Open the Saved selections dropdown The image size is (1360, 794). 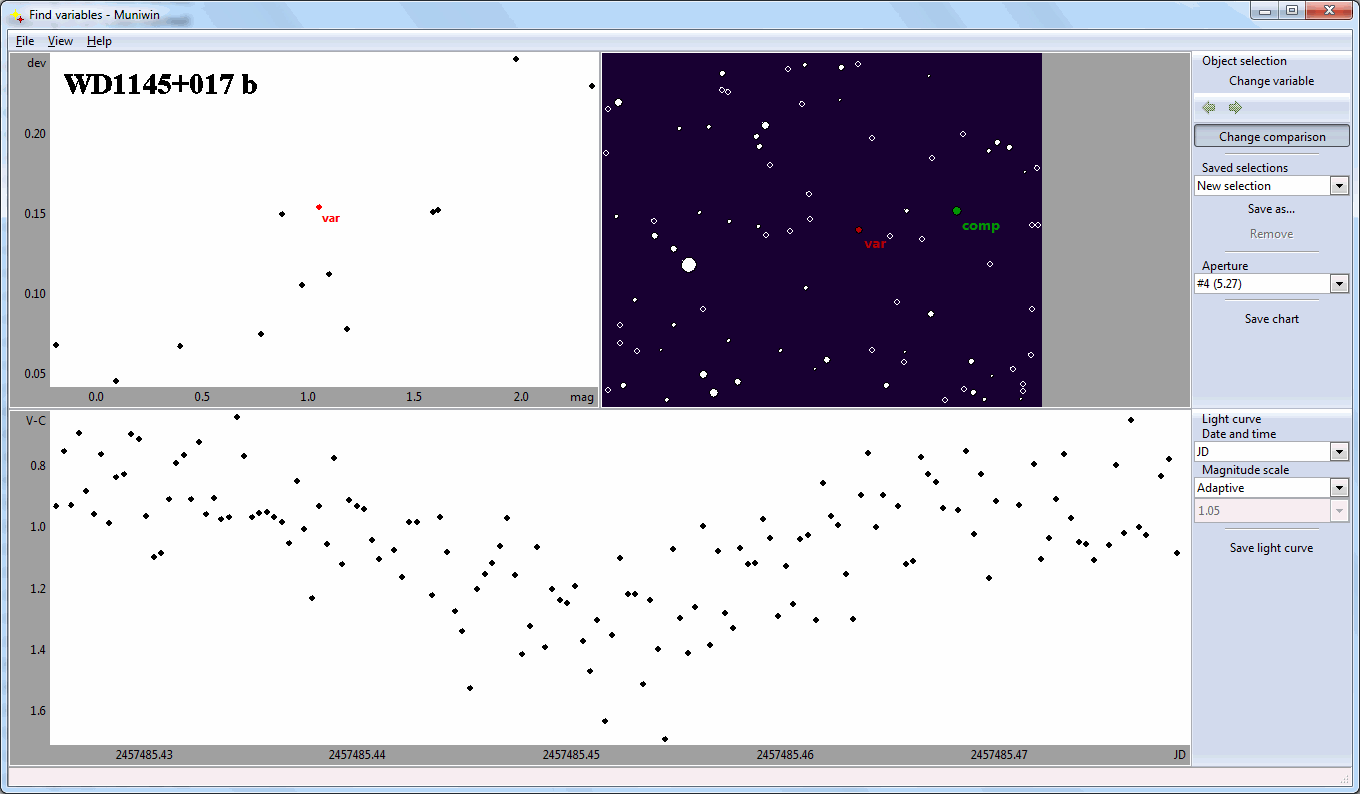click(1339, 186)
